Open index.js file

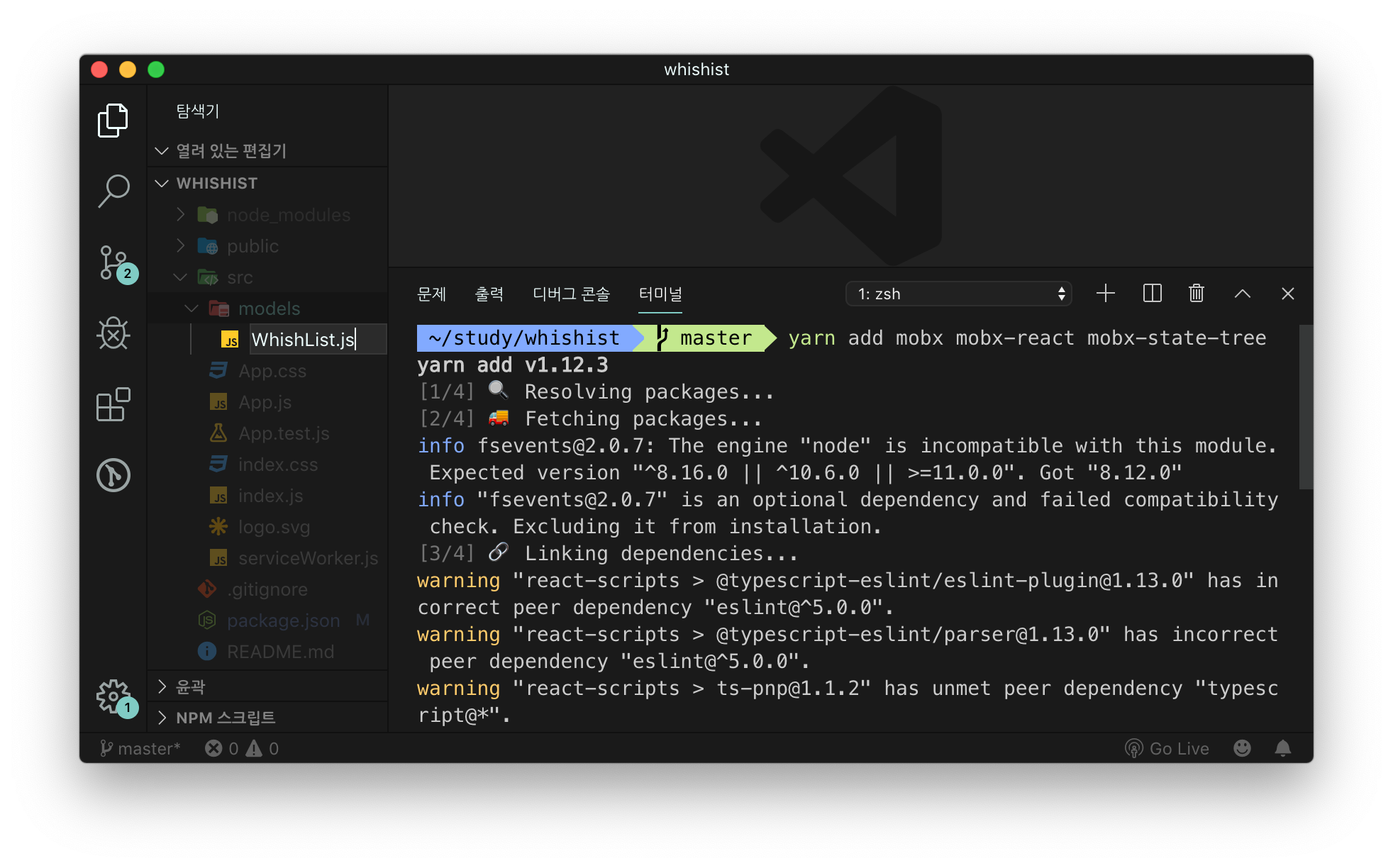click(267, 496)
